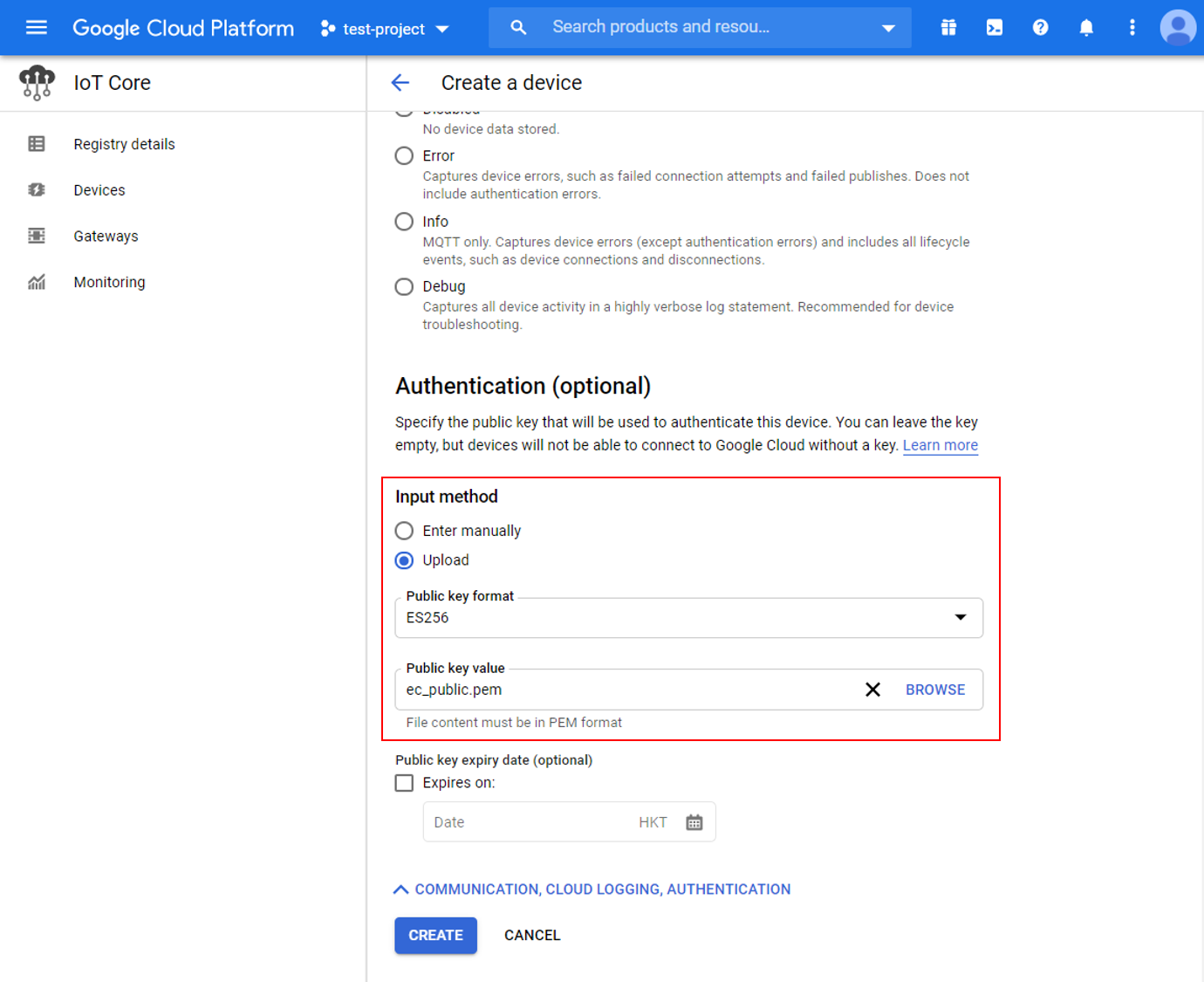Click the Monitoring chart icon

coord(37,283)
